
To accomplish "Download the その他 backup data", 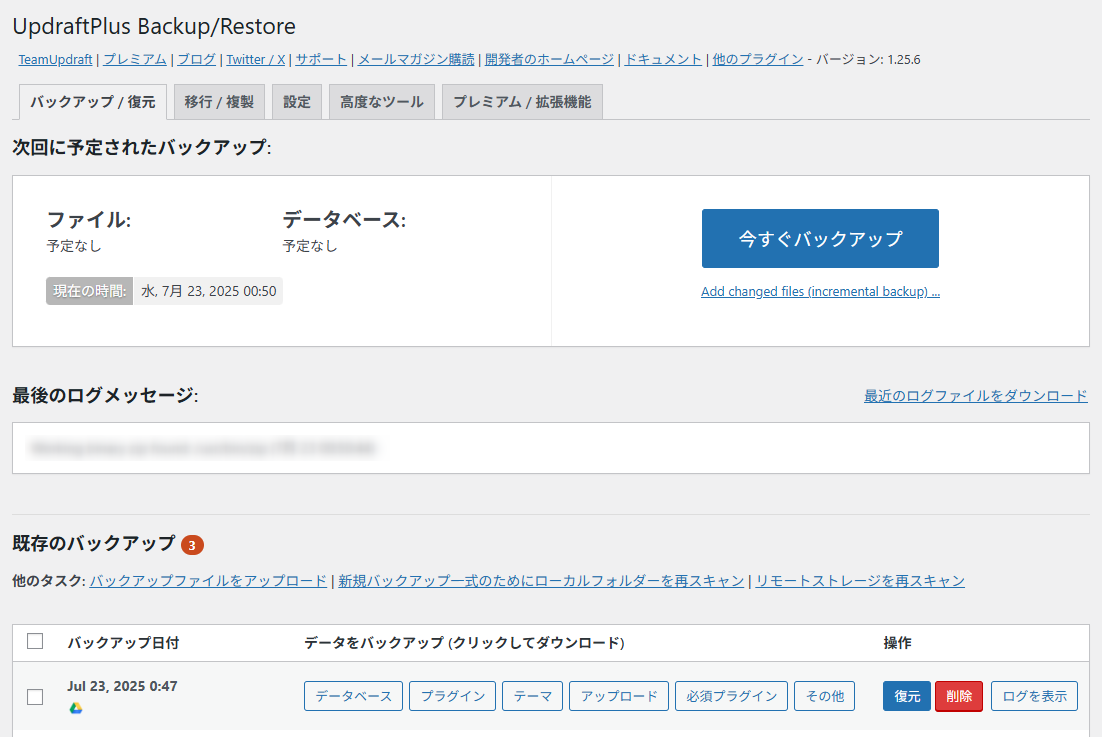I will click(x=824, y=696).
